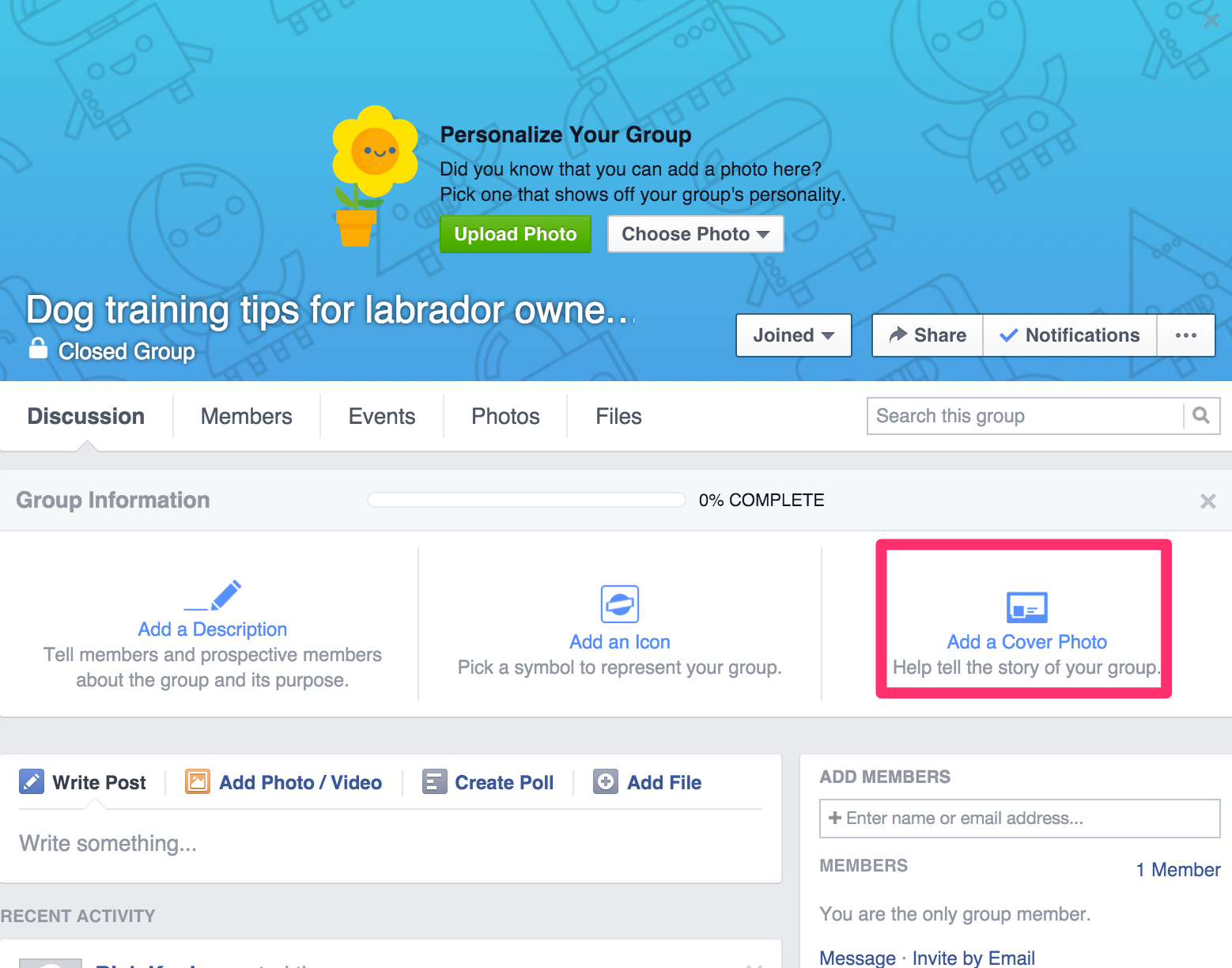
Task: Click the search magnifier icon
Action: click(1201, 416)
